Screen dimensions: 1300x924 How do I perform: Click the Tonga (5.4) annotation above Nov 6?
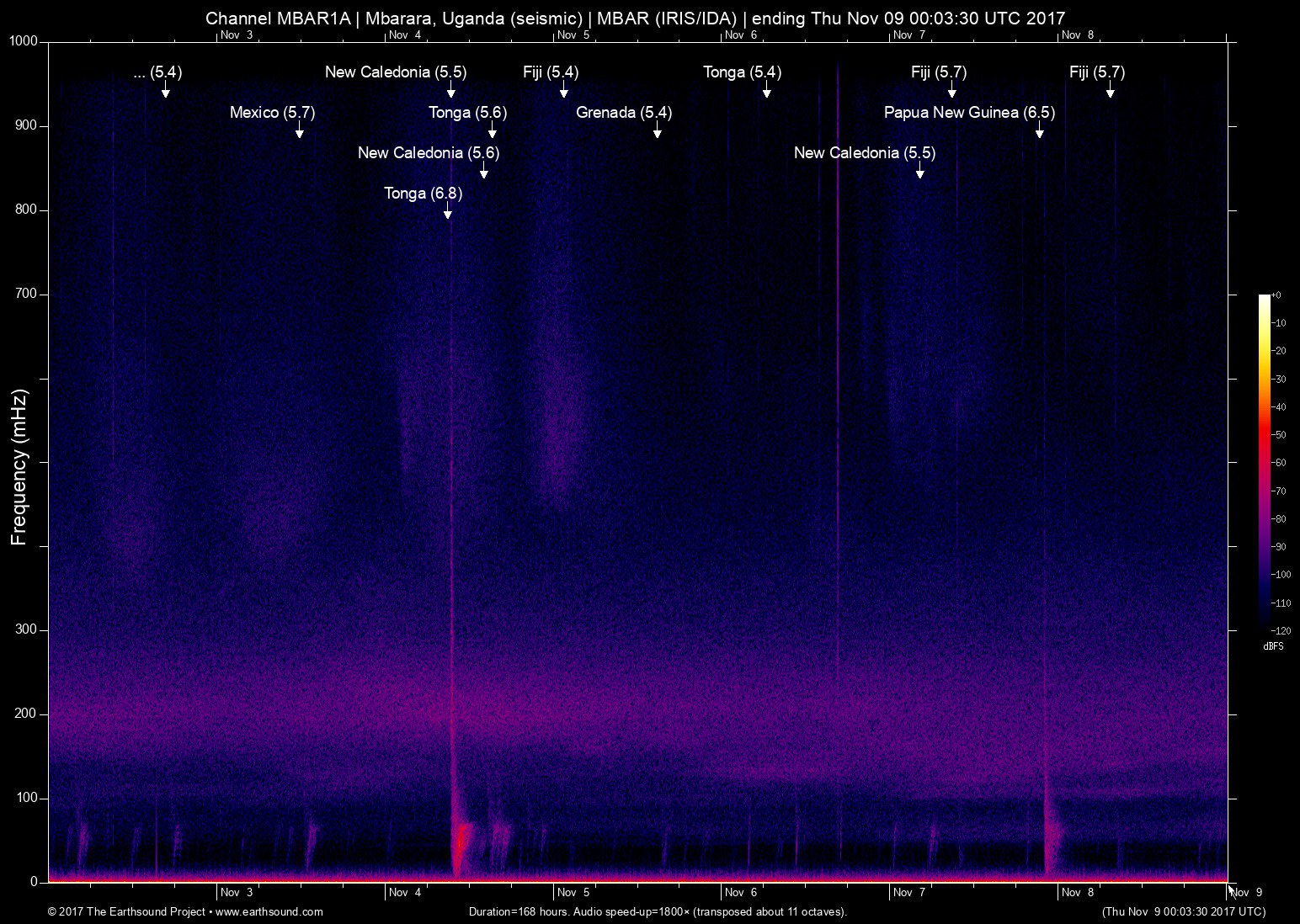point(742,72)
